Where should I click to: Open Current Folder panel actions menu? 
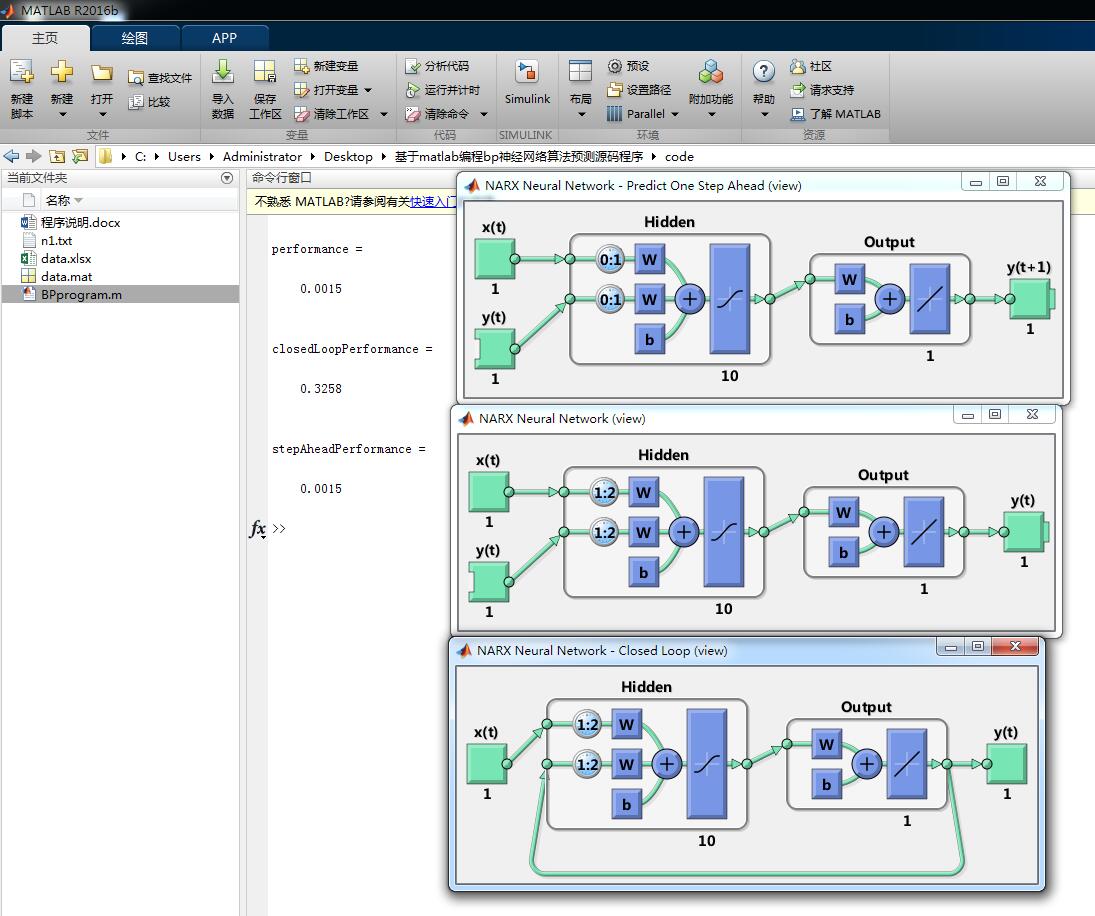(x=227, y=178)
